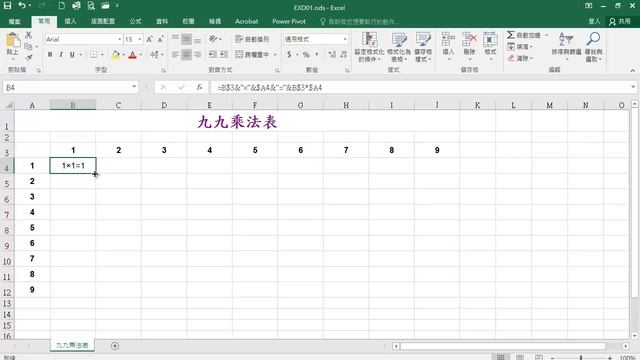Screen dimensions: 640x360
Task: Switch to the Formulas (公式) tab
Action: pos(135,21)
